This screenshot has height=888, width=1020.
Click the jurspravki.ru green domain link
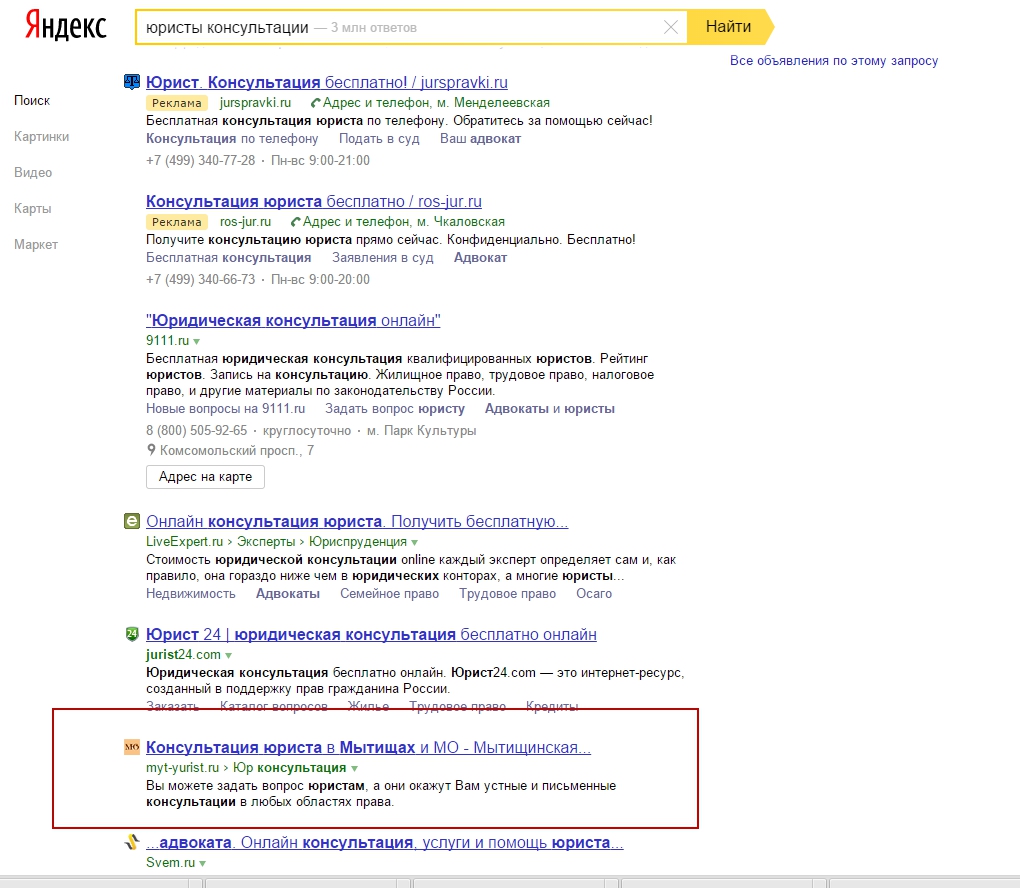pyautogui.click(x=255, y=103)
